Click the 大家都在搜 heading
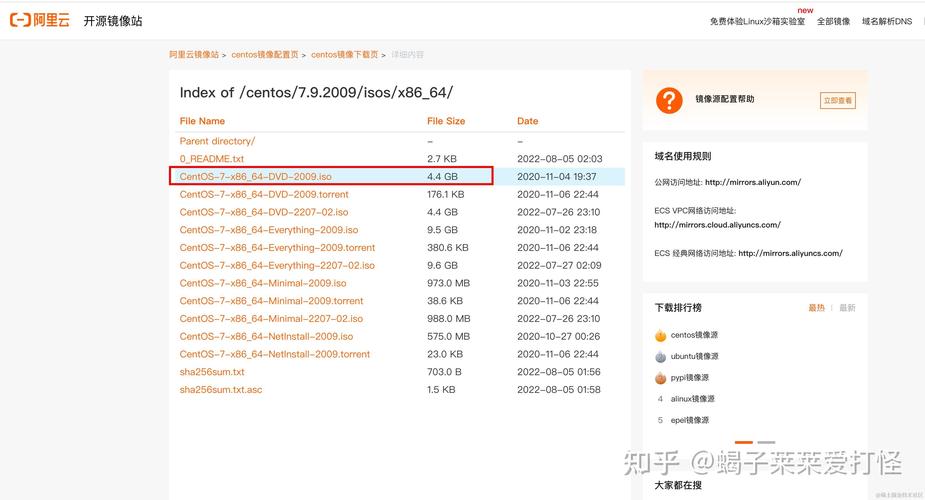The image size is (925, 500). [678, 485]
